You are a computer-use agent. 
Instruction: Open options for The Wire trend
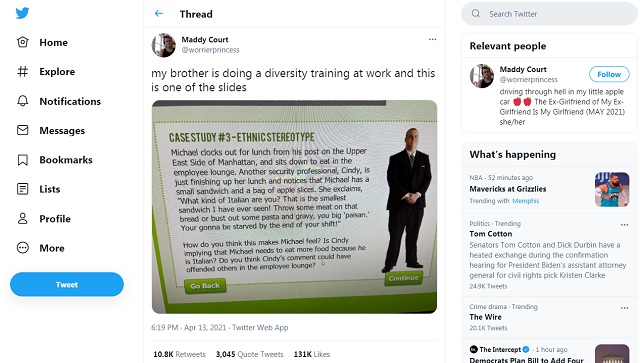[624, 308]
